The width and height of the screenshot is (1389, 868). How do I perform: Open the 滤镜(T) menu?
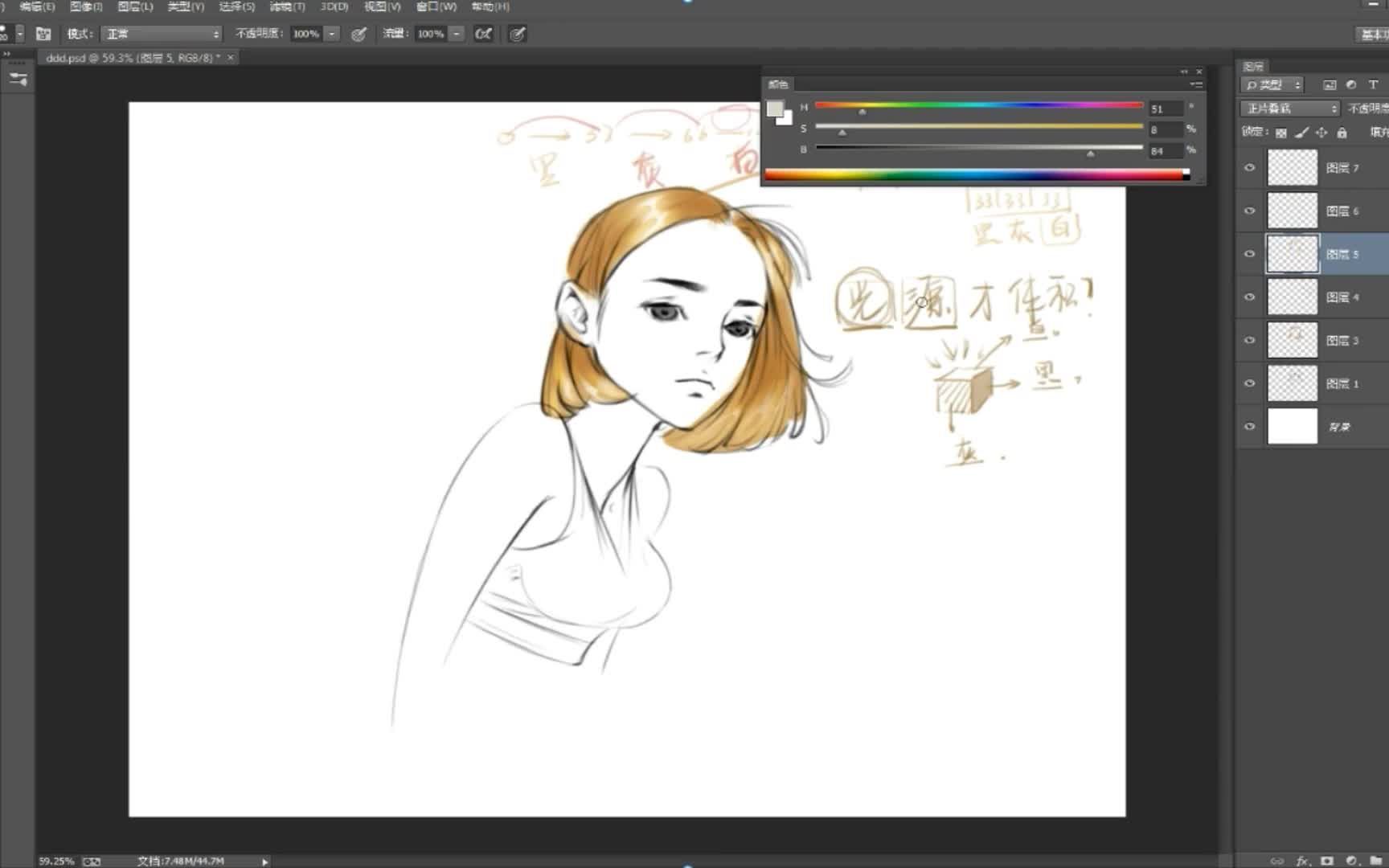[x=287, y=6]
